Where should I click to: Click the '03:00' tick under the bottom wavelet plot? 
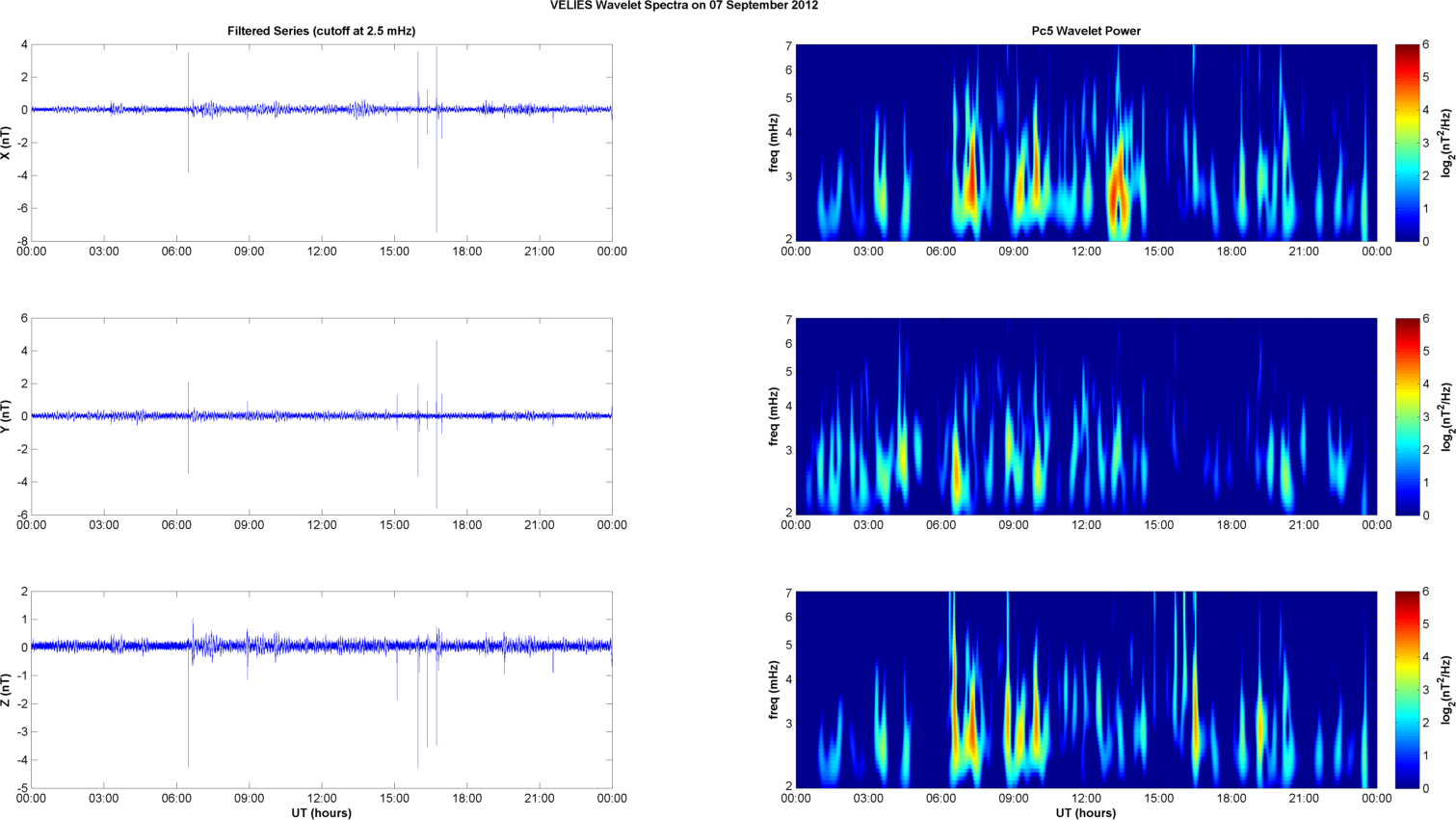868,799
